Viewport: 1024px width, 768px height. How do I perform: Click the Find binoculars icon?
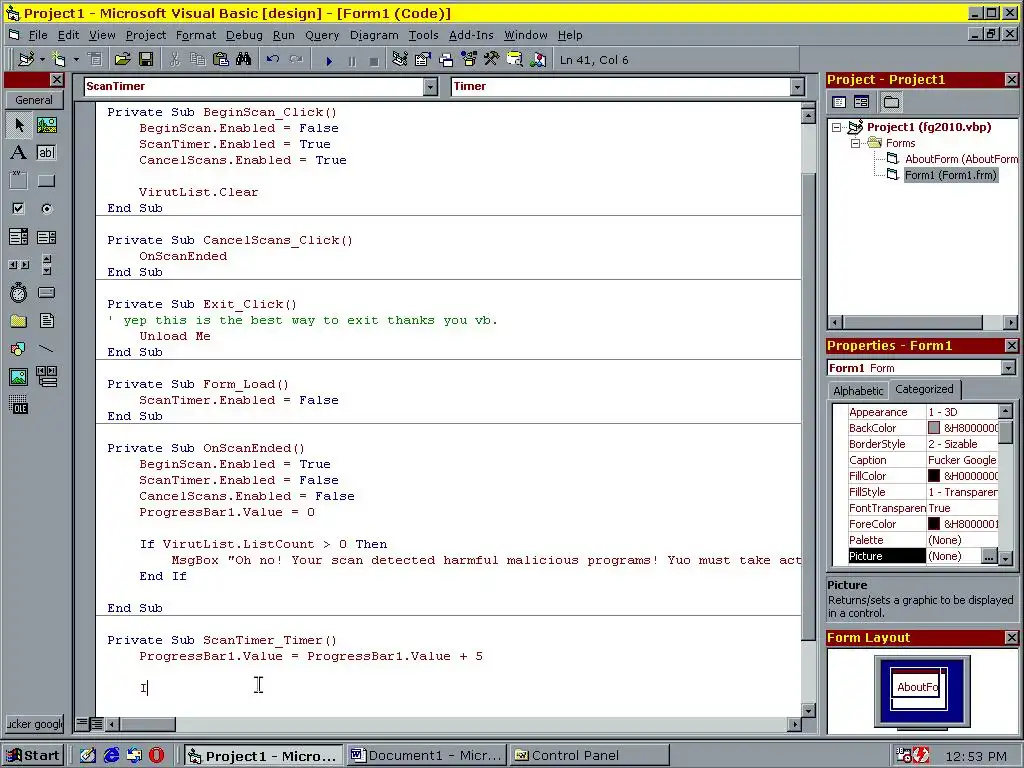pos(244,60)
